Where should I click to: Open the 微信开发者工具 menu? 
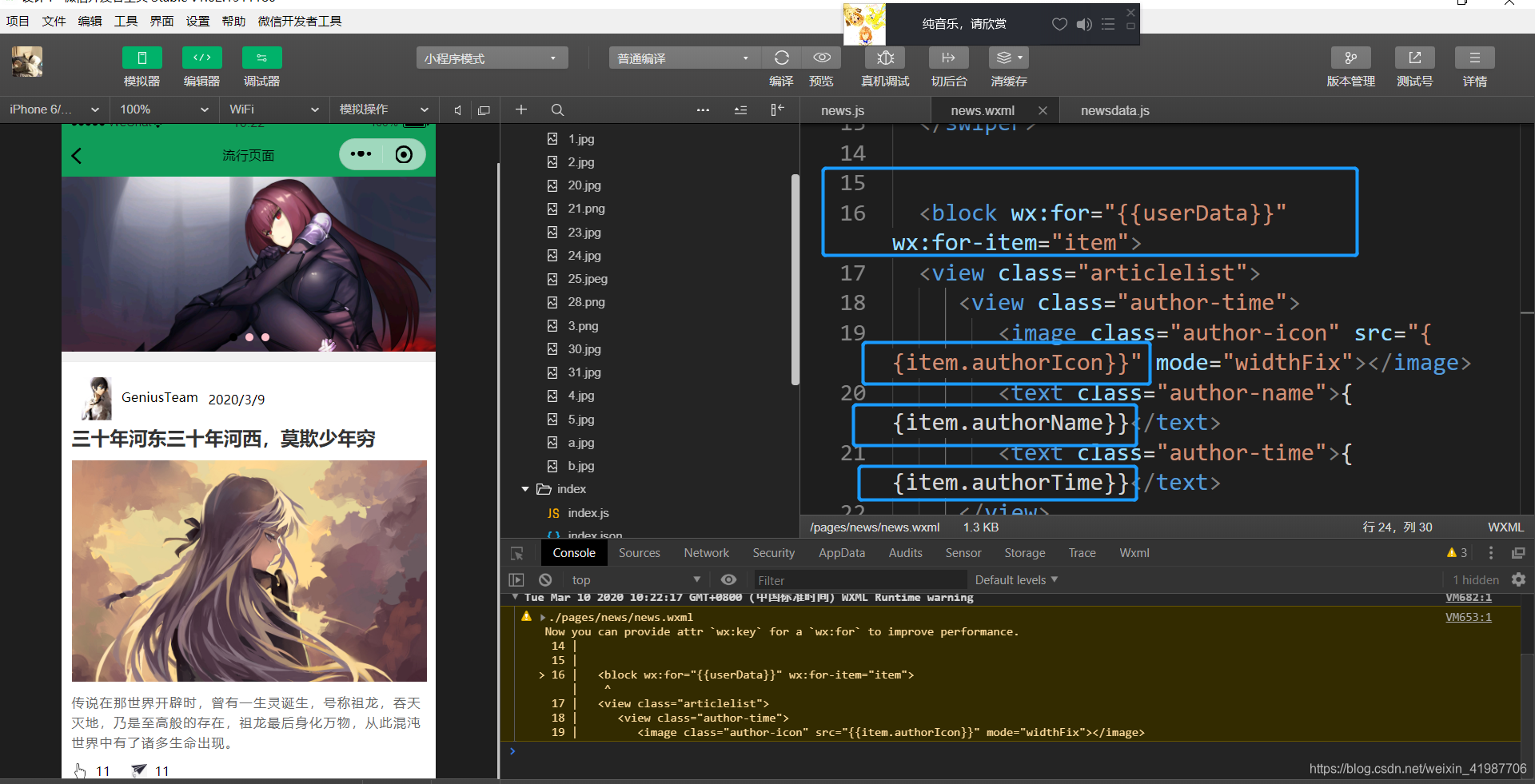click(300, 22)
